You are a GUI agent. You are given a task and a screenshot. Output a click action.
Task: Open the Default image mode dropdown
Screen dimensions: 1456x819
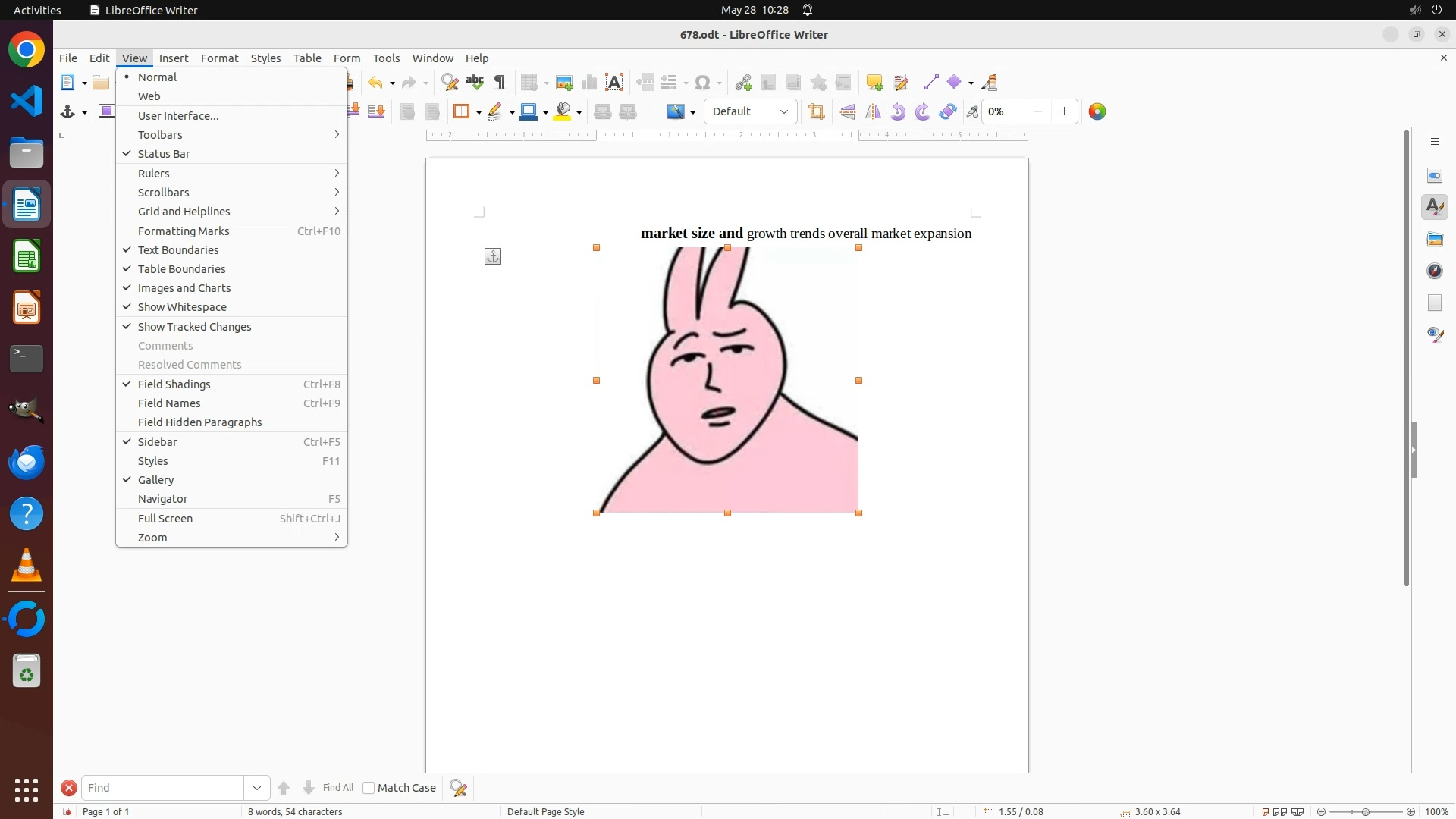[x=751, y=112]
